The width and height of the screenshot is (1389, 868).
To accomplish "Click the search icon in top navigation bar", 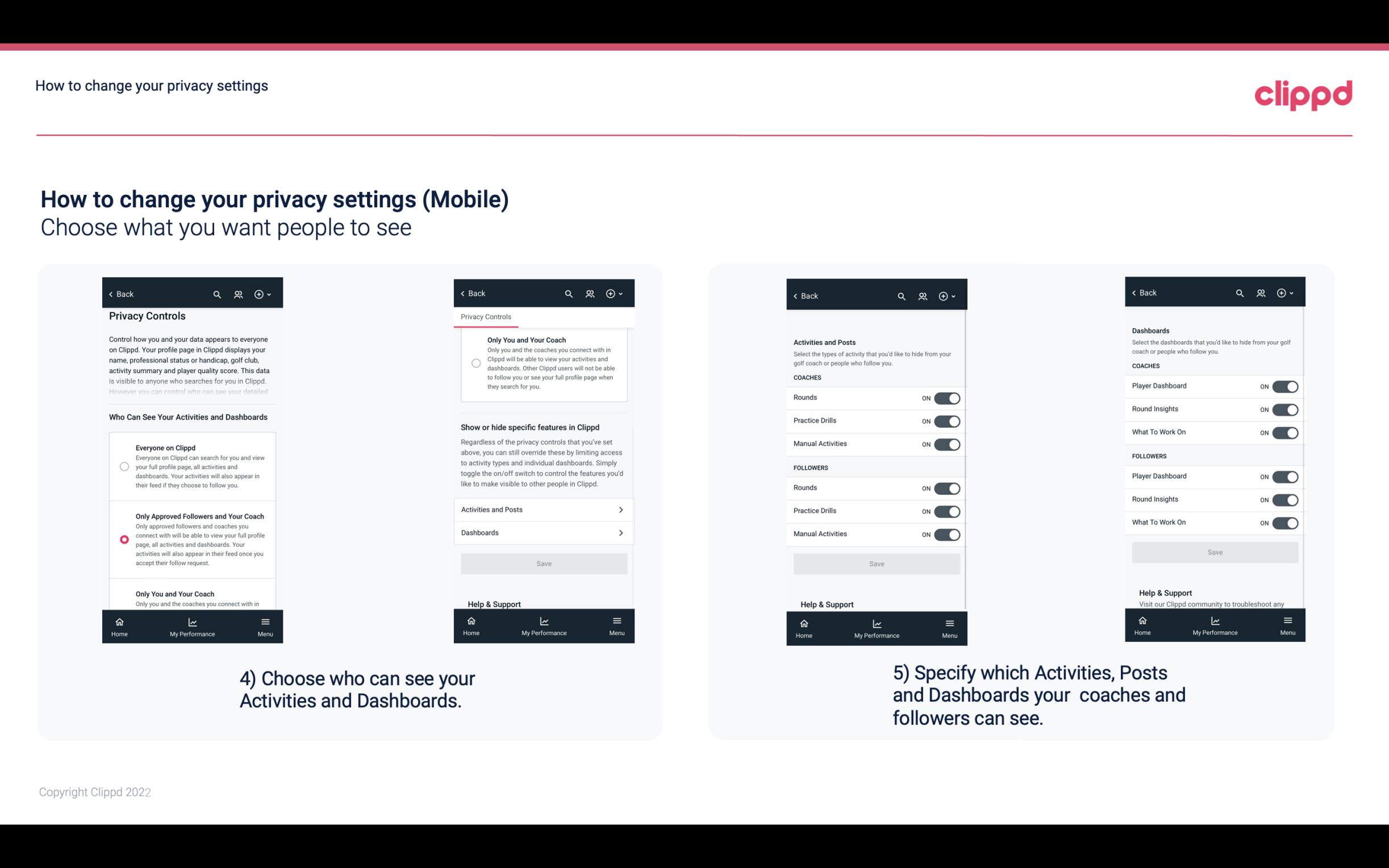I will [217, 293].
